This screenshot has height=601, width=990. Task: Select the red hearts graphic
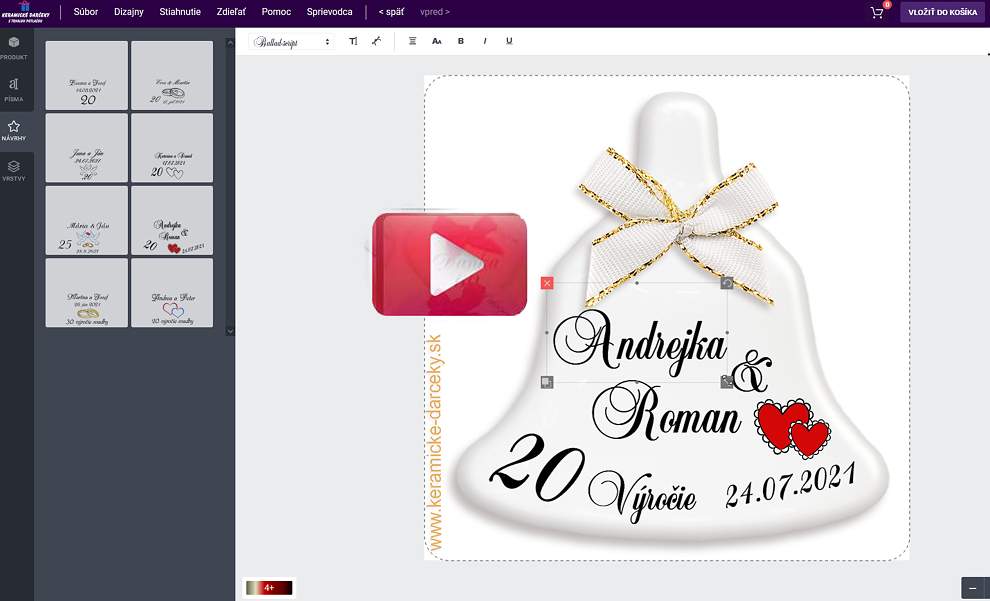(x=793, y=427)
